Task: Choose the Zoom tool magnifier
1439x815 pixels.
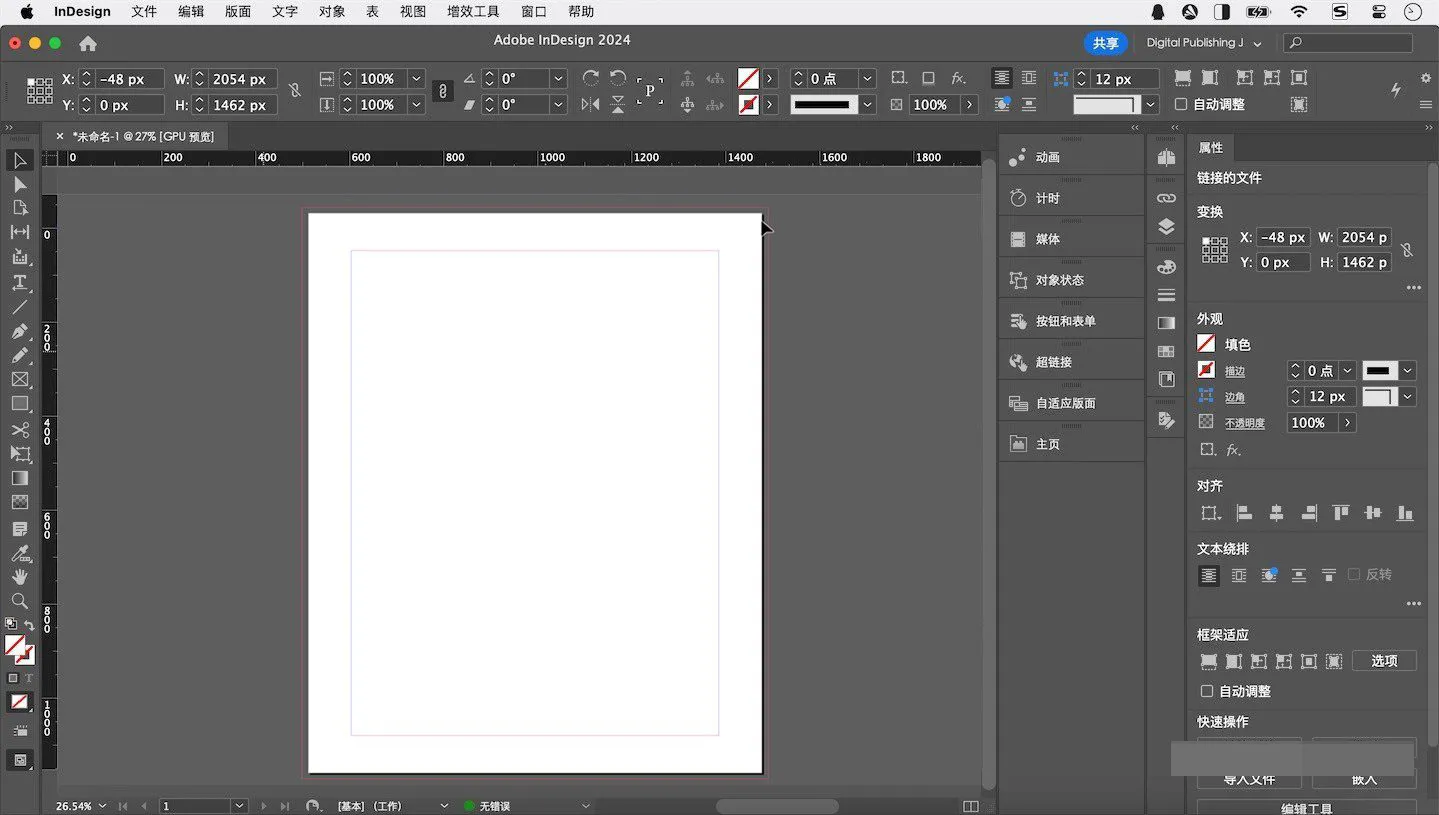Action: [19, 601]
